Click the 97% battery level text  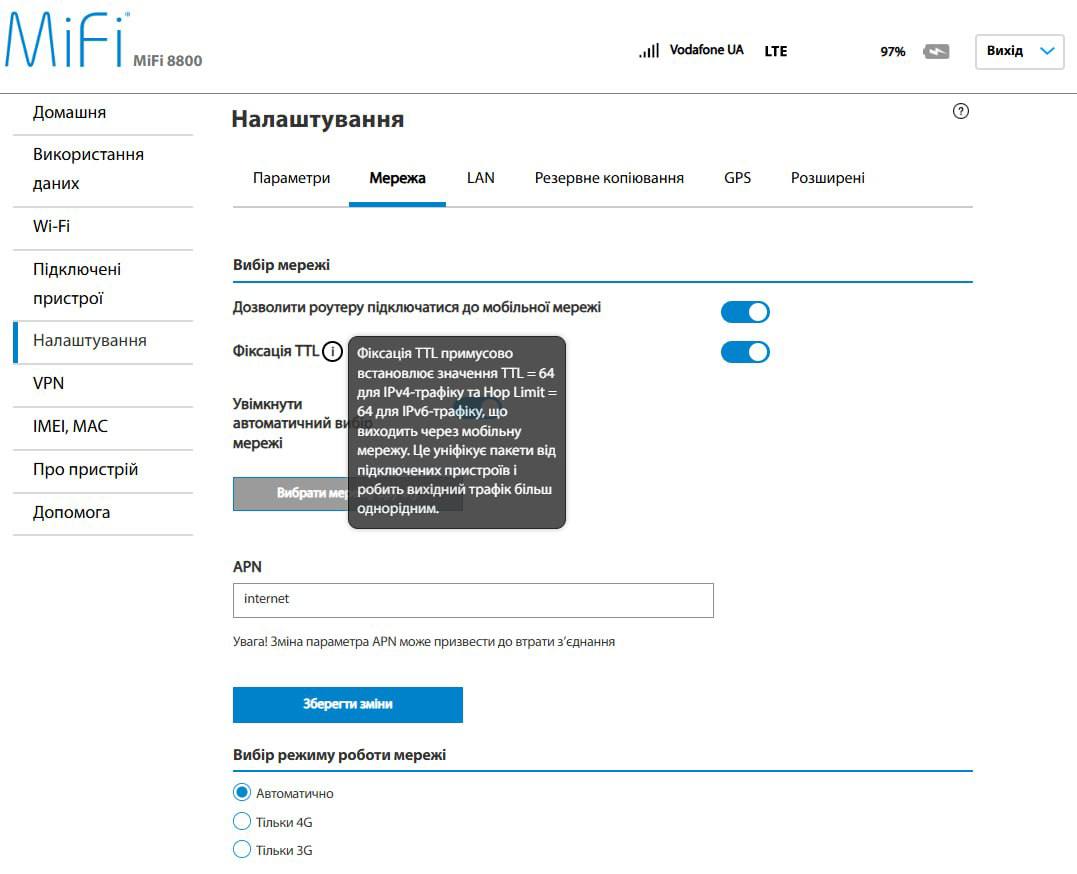892,52
